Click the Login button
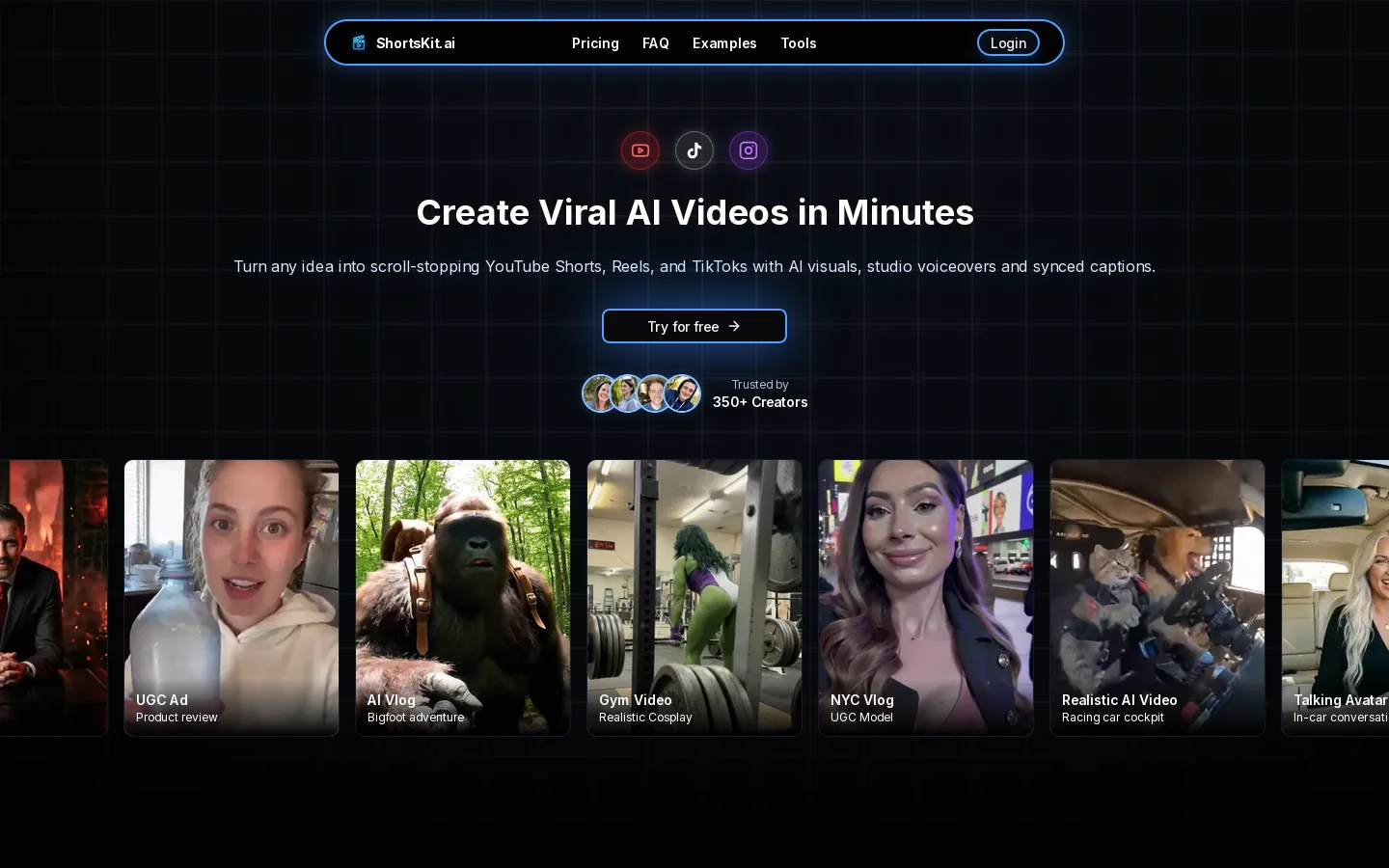This screenshot has height=868, width=1389. pos(1008,42)
